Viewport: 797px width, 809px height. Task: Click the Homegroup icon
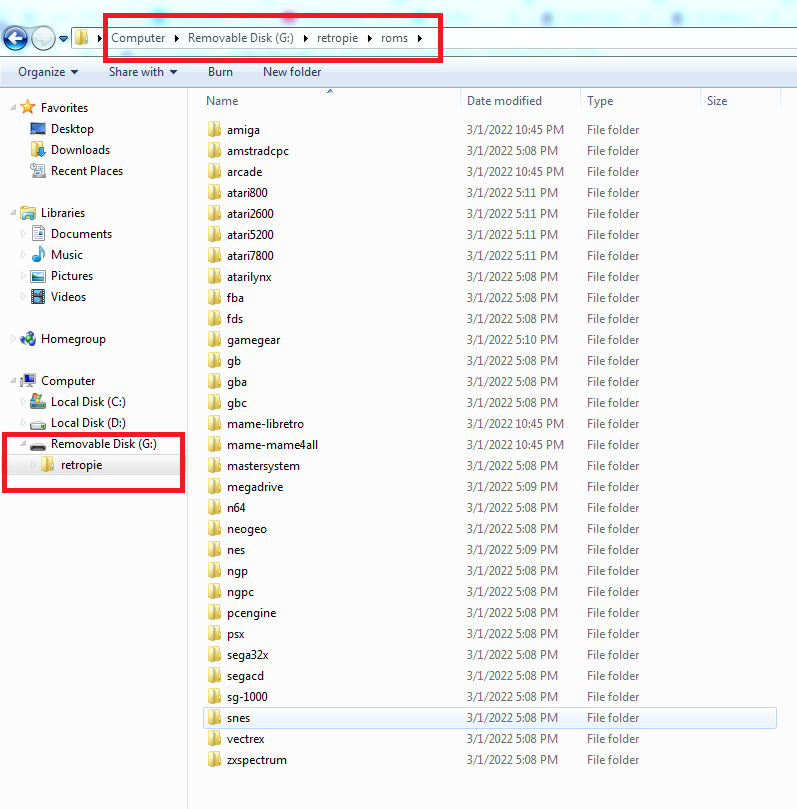[x=27, y=339]
